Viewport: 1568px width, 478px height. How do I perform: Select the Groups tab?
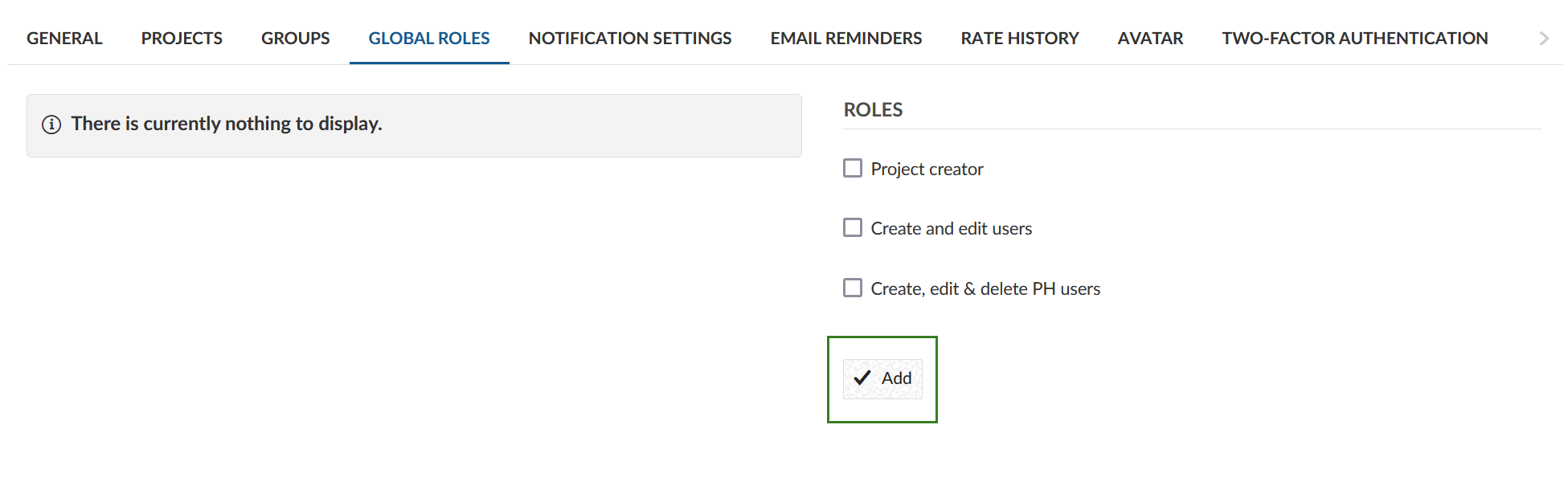point(295,37)
